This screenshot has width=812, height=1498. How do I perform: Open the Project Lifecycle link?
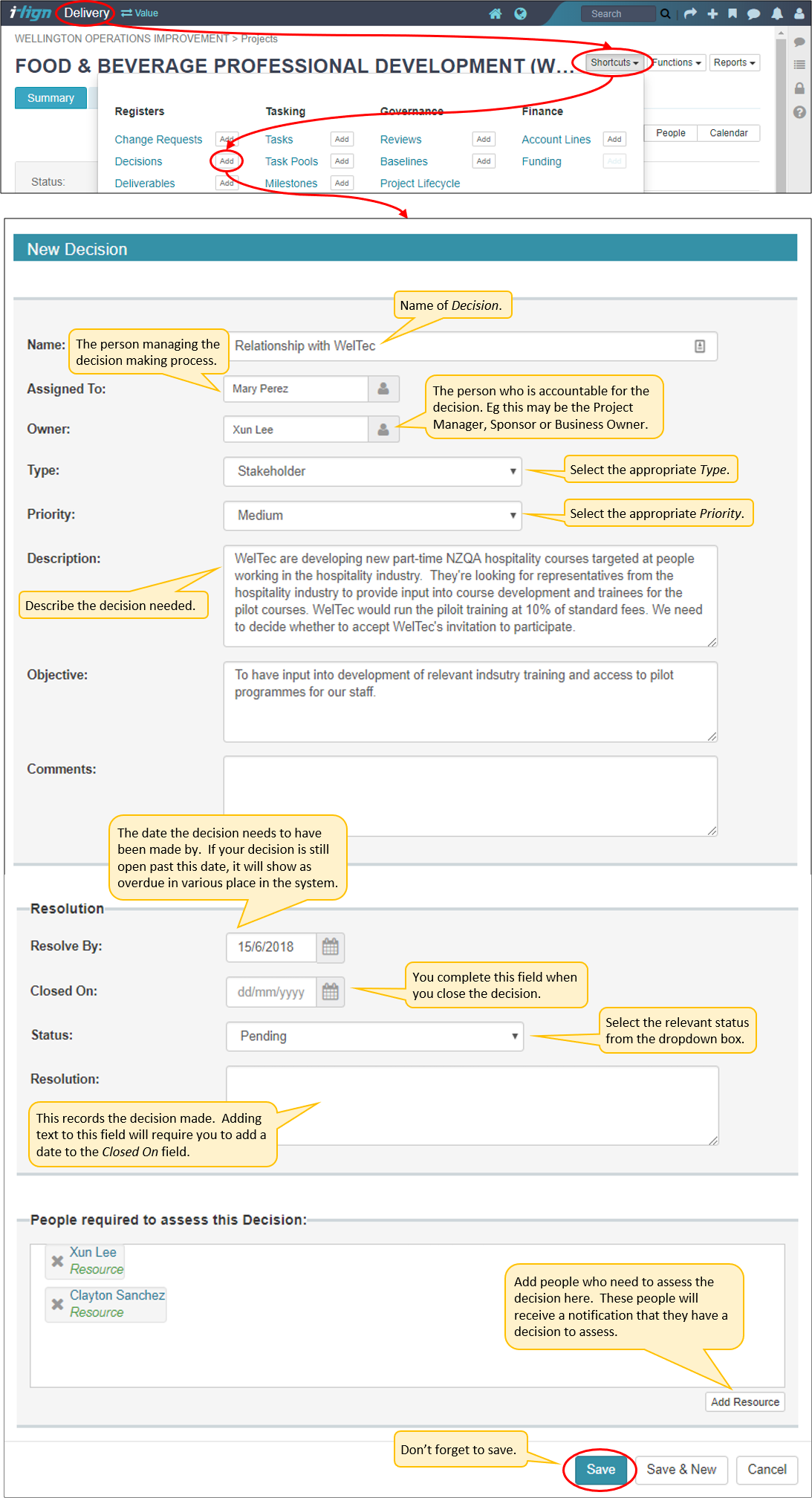(x=420, y=184)
